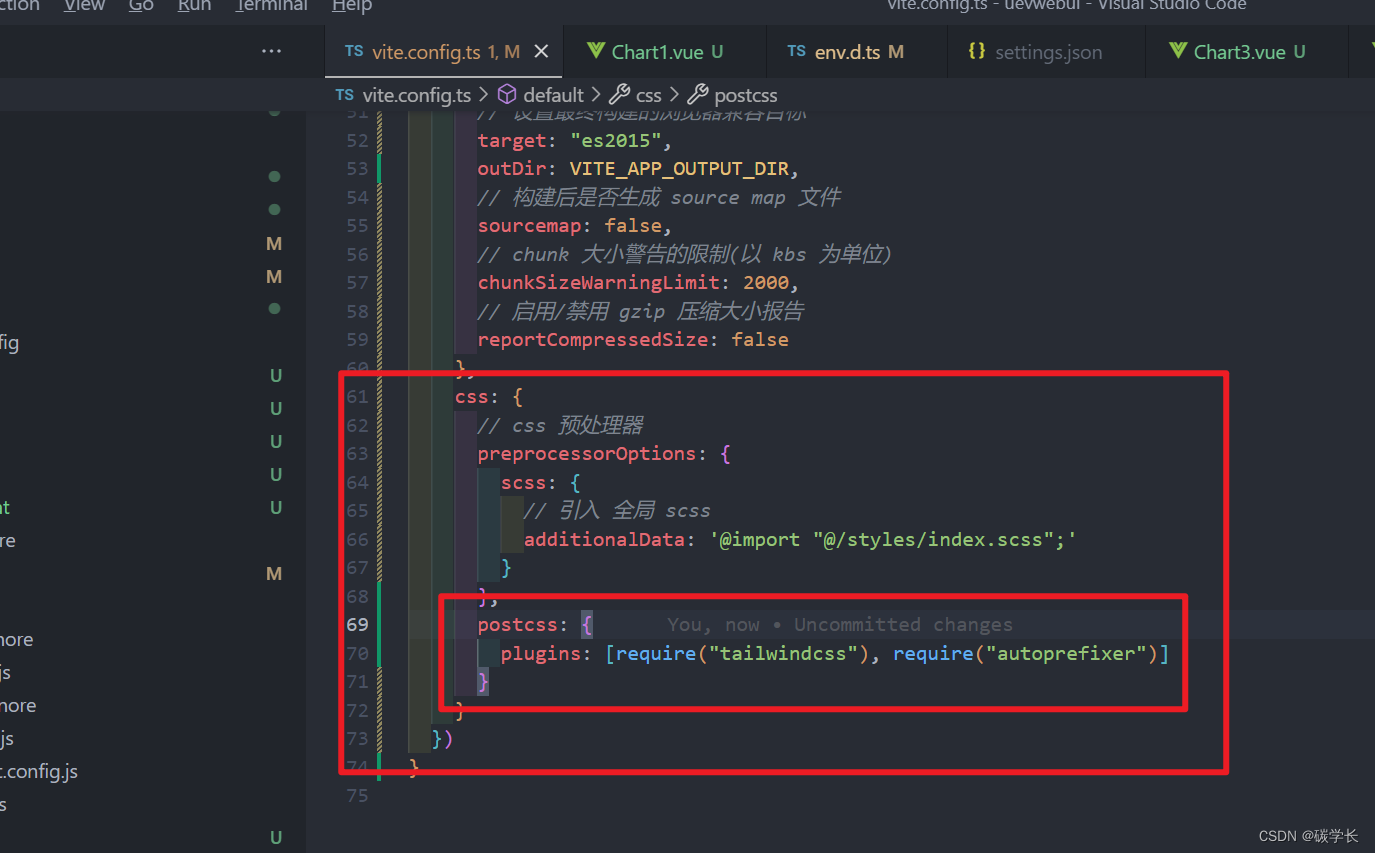Click line number 61 in the gutter
The width and height of the screenshot is (1375, 853).
tap(357, 397)
